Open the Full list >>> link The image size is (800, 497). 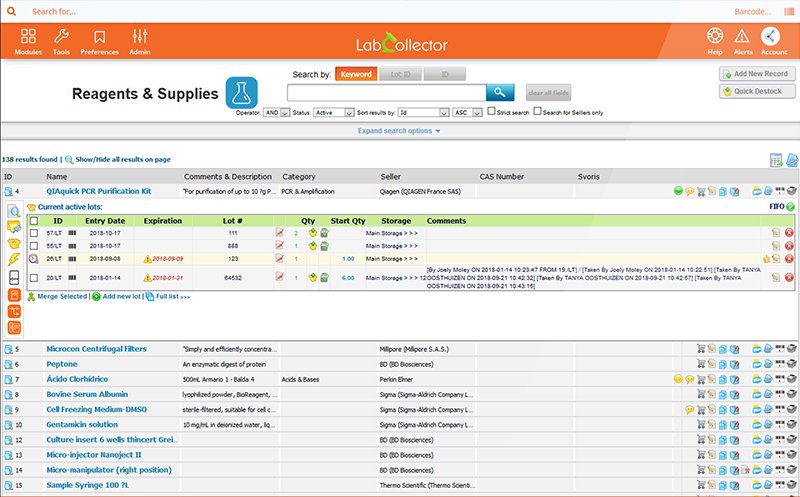pyautogui.click(x=173, y=296)
